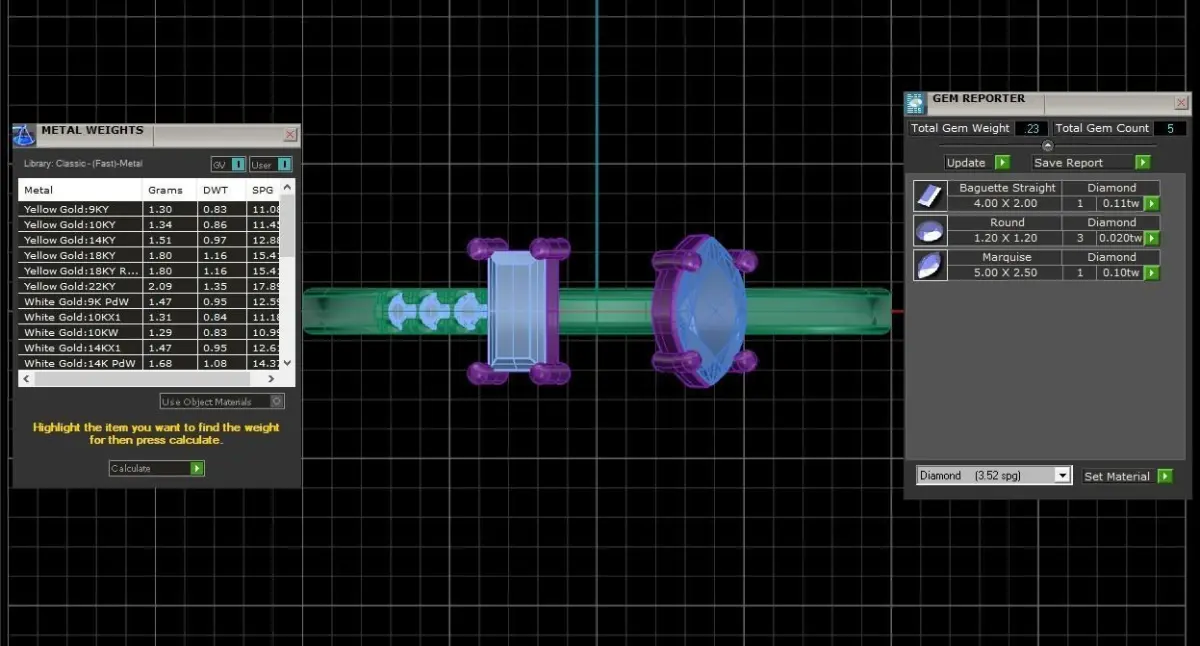Select the White Gold:10KW row
1200x646 pixels.
[149, 332]
